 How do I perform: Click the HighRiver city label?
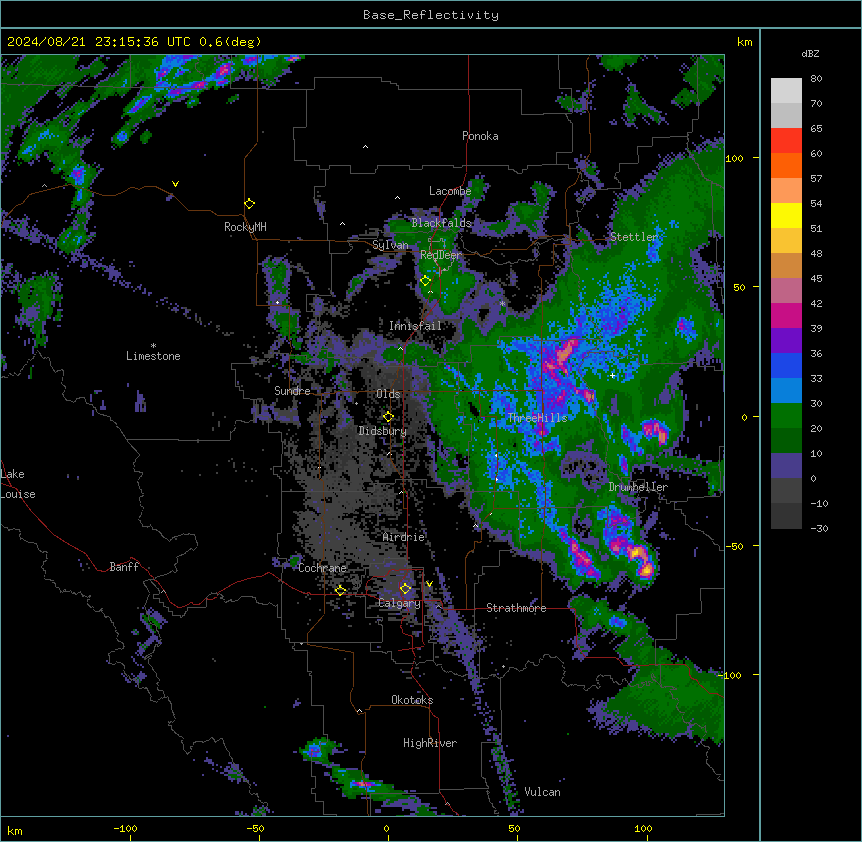pos(430,743)
